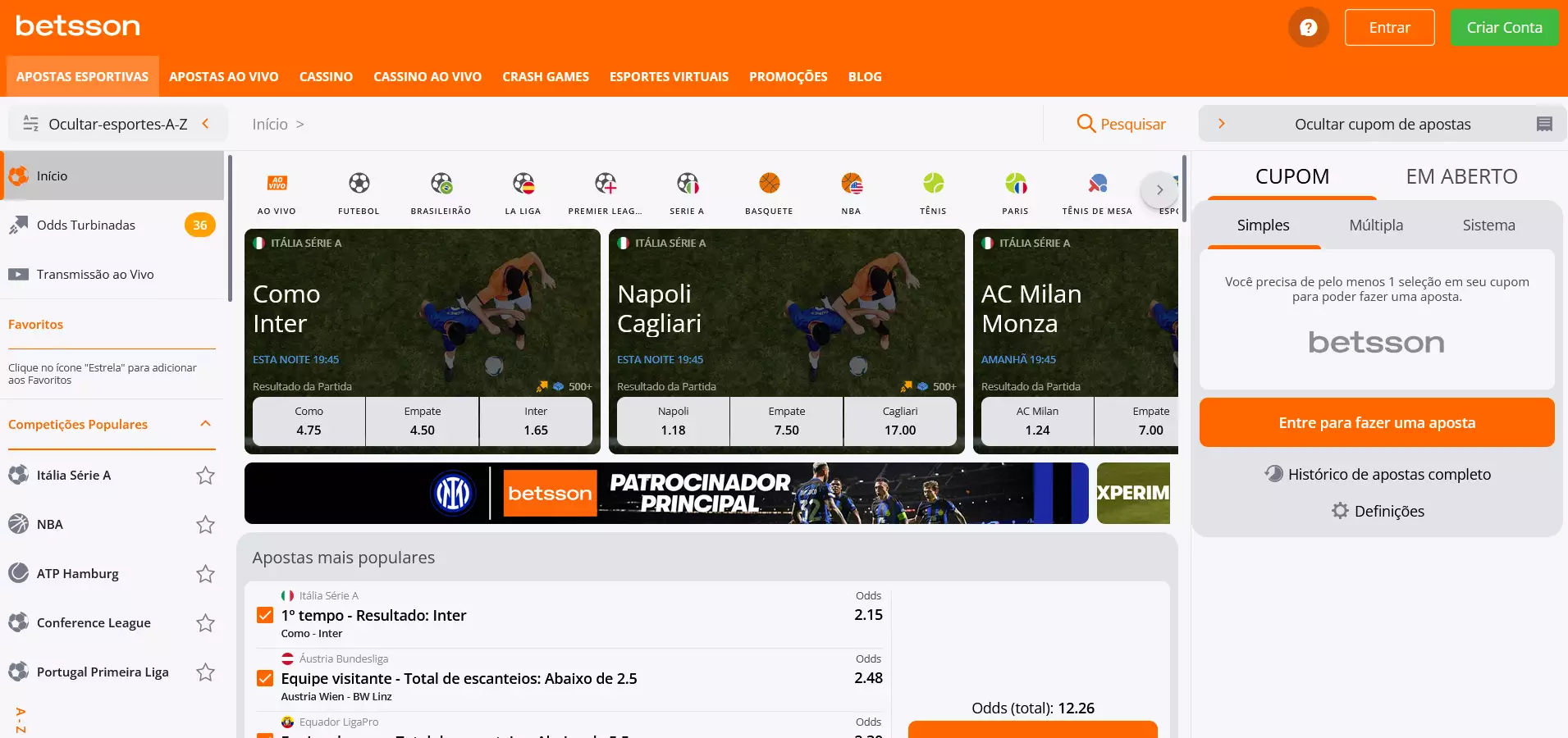1568x738 pixels.
Task: Star the Conference League competition
Action: (205, 623)
